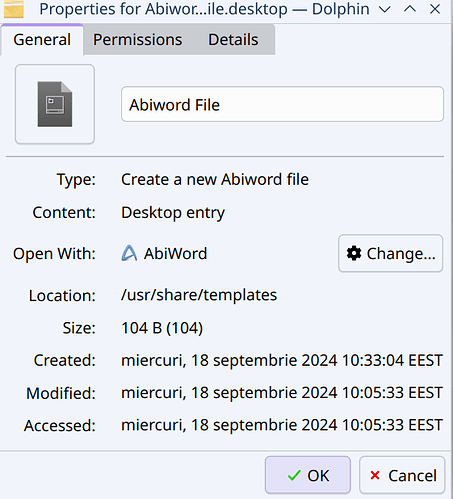Select the General tab
Image resolution: width=453 pixels, height=499 pixels.
coord(42,40)
